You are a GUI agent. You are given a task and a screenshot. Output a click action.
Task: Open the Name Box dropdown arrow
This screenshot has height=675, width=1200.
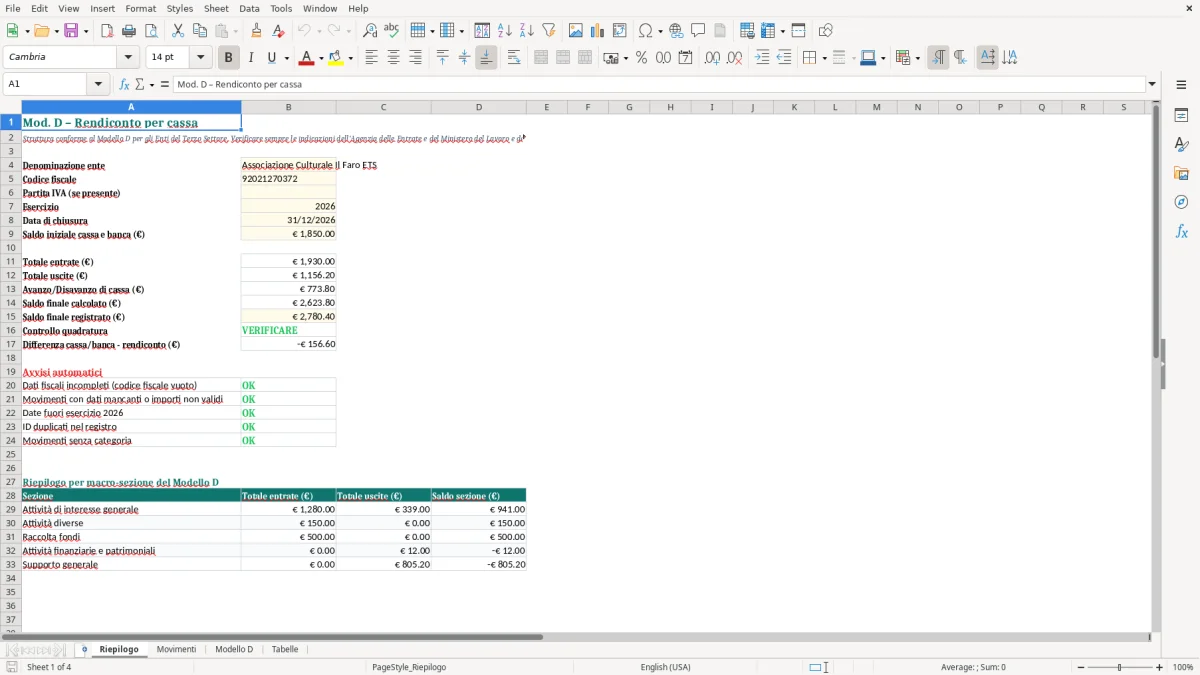click(x=98, y=84)
